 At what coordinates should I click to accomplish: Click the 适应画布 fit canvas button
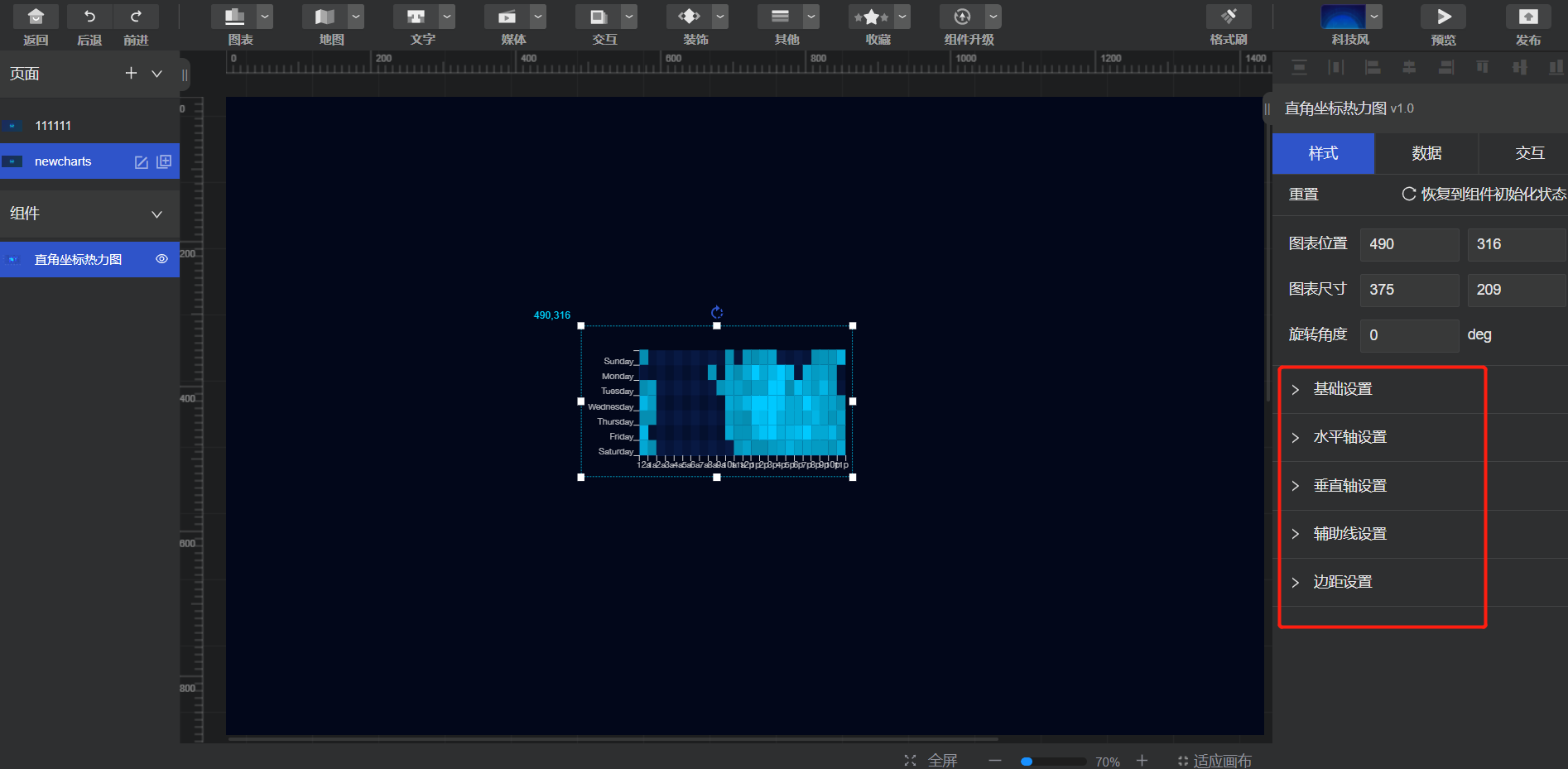1214,761
